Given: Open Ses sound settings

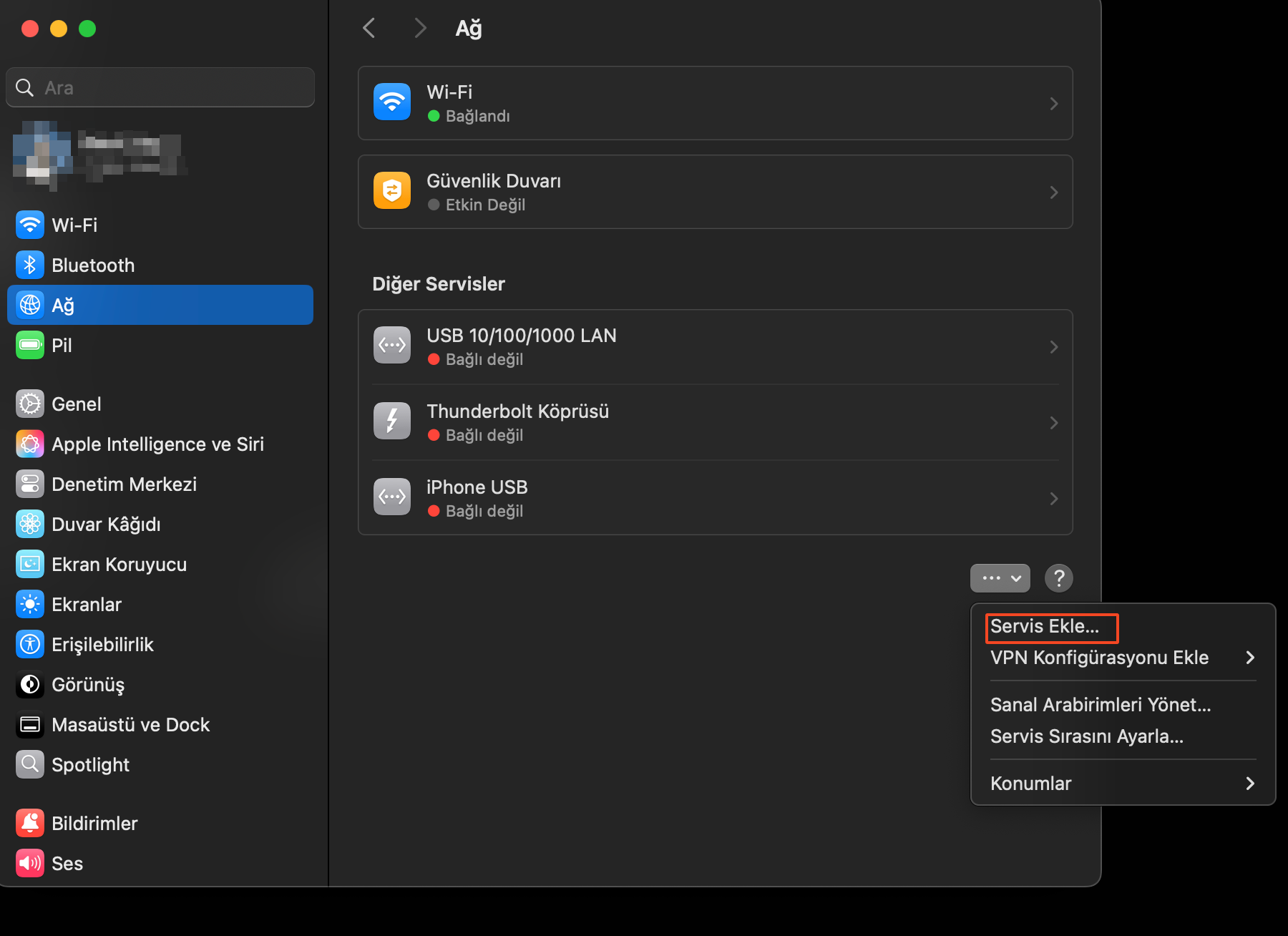Looking at the screenshot, I should 160,863.
